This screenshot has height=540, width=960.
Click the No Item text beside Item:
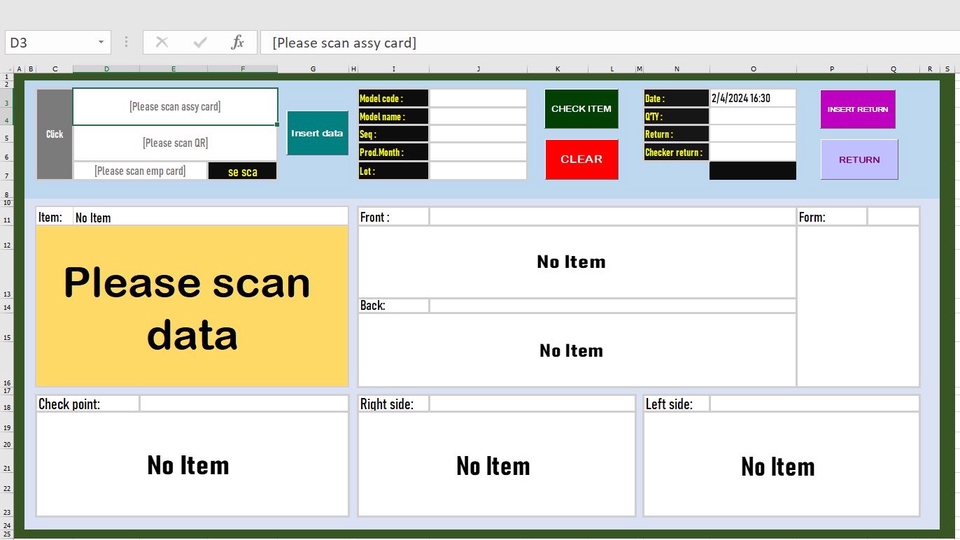(x=93, y=217)
